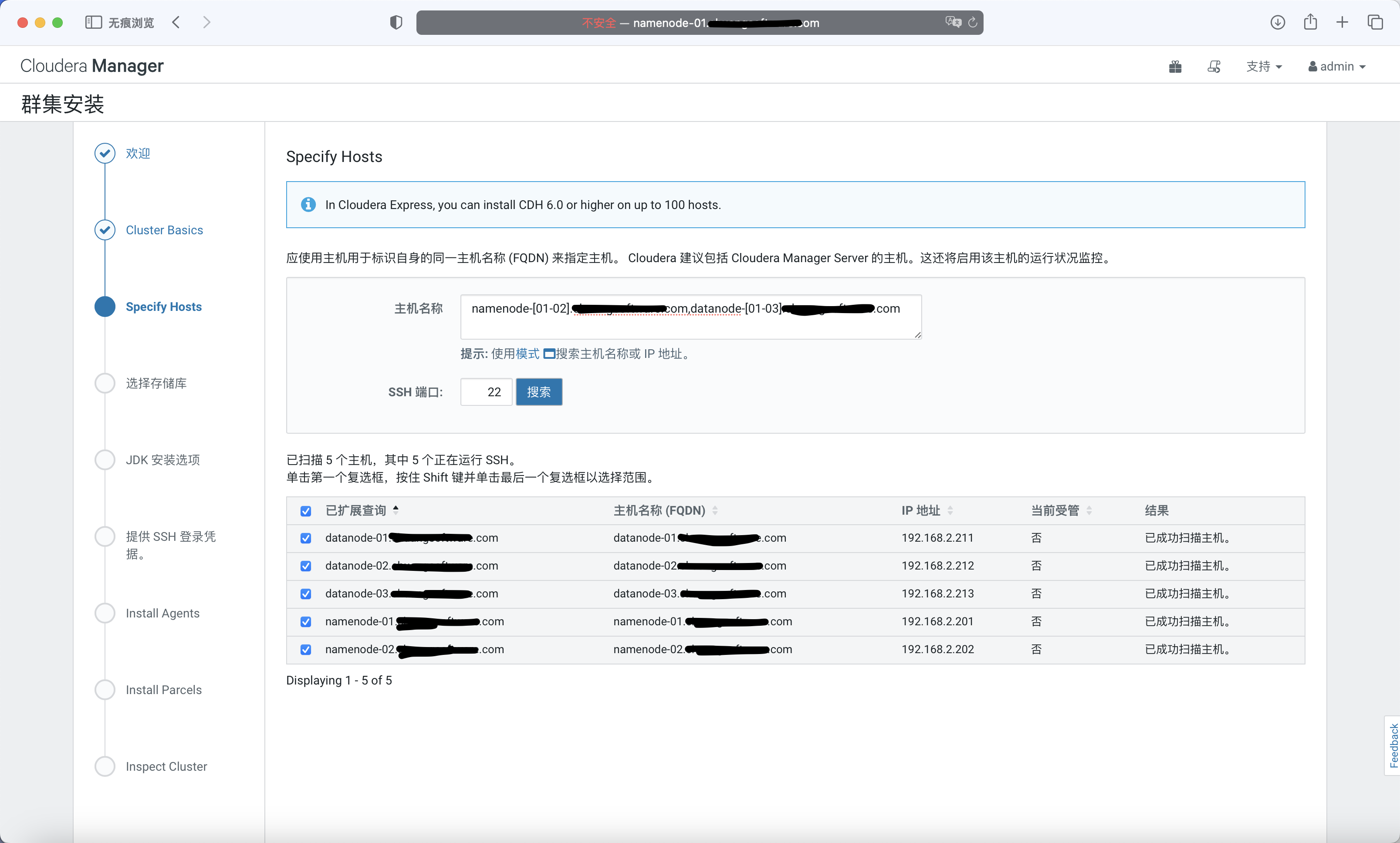The image size is (1400, 843).
Task: Click IP cell 192.168.2.213
Action: pyautogui.click(x=937, y=593)
